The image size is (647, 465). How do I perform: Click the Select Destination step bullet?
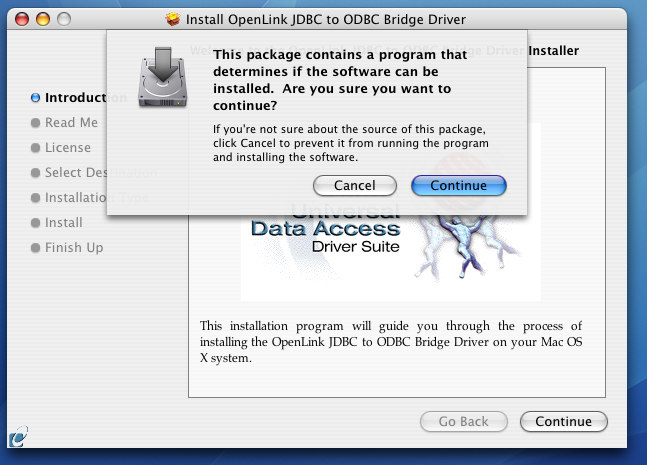click(35, 172)
